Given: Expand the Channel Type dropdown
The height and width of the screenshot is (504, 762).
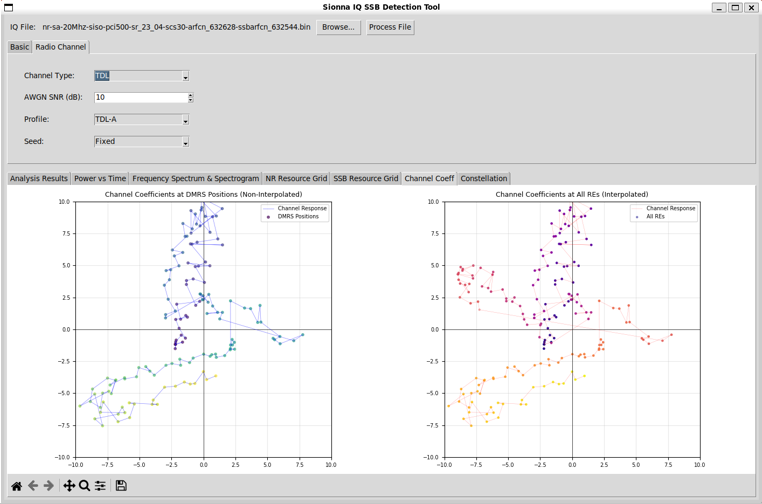Looking at the screenshot, I should [x=185, y=76].
